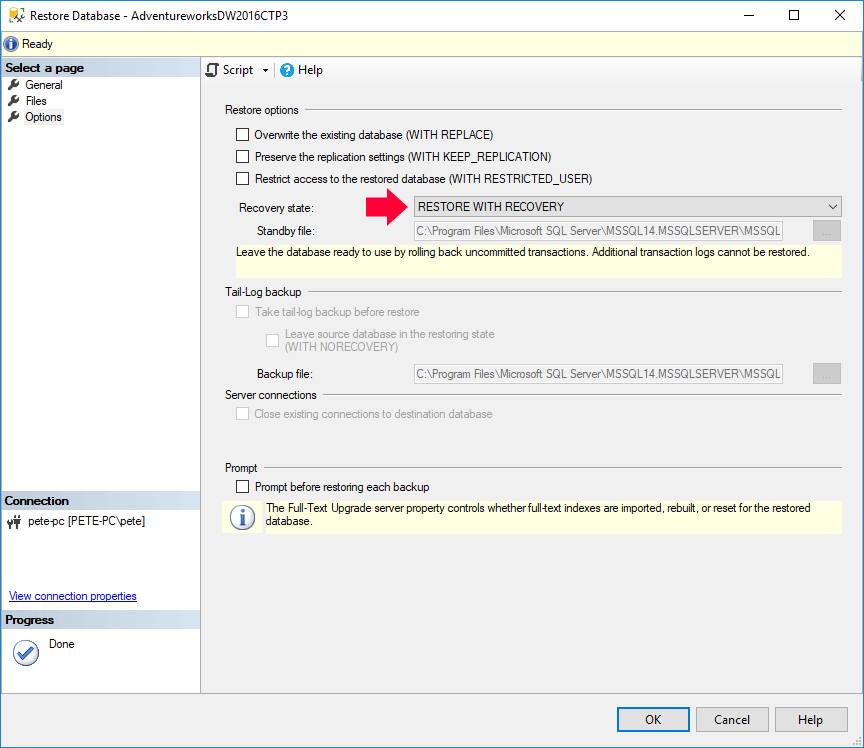Enable Overwrite the existing database checkbox
Viewport: 864px width, 748px height.
(x=242, y=134)
